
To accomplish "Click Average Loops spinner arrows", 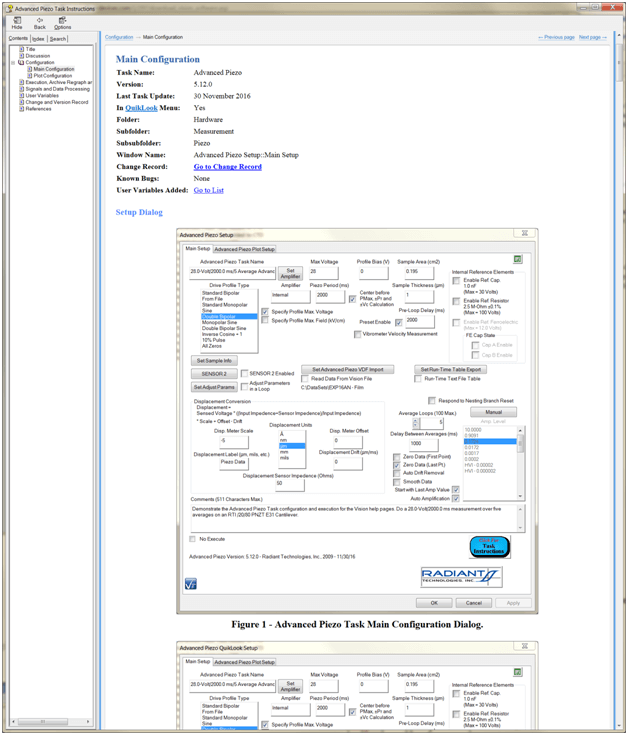I will (x=415, y=423).
